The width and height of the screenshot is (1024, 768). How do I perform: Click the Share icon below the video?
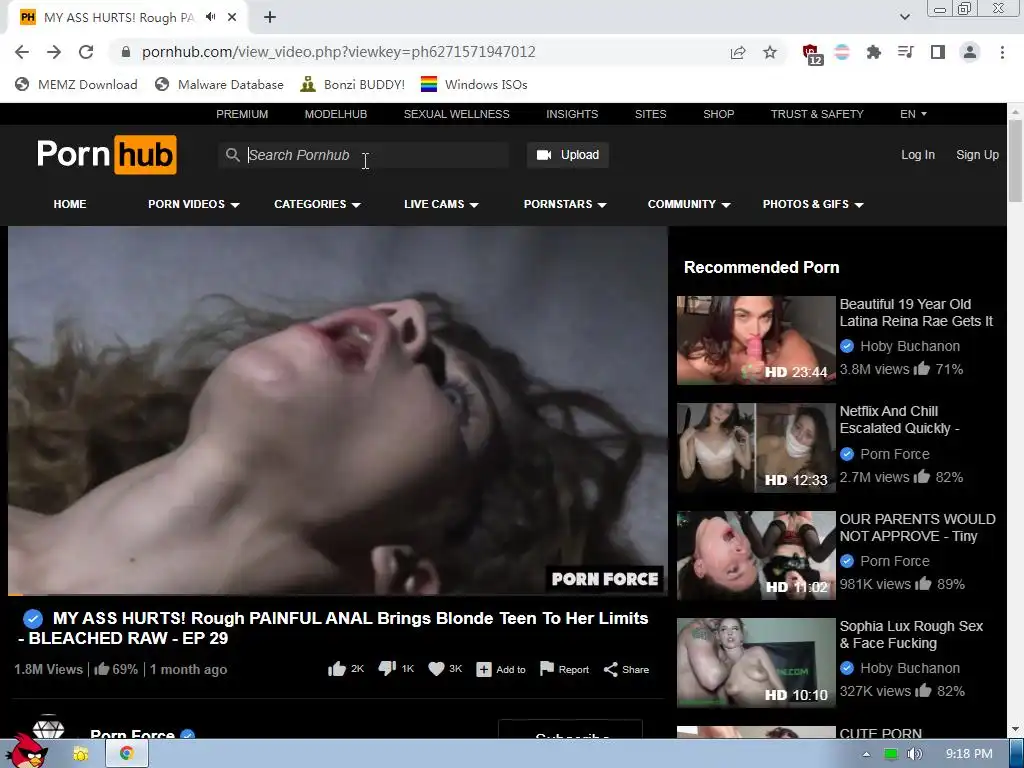coord(611,669)
